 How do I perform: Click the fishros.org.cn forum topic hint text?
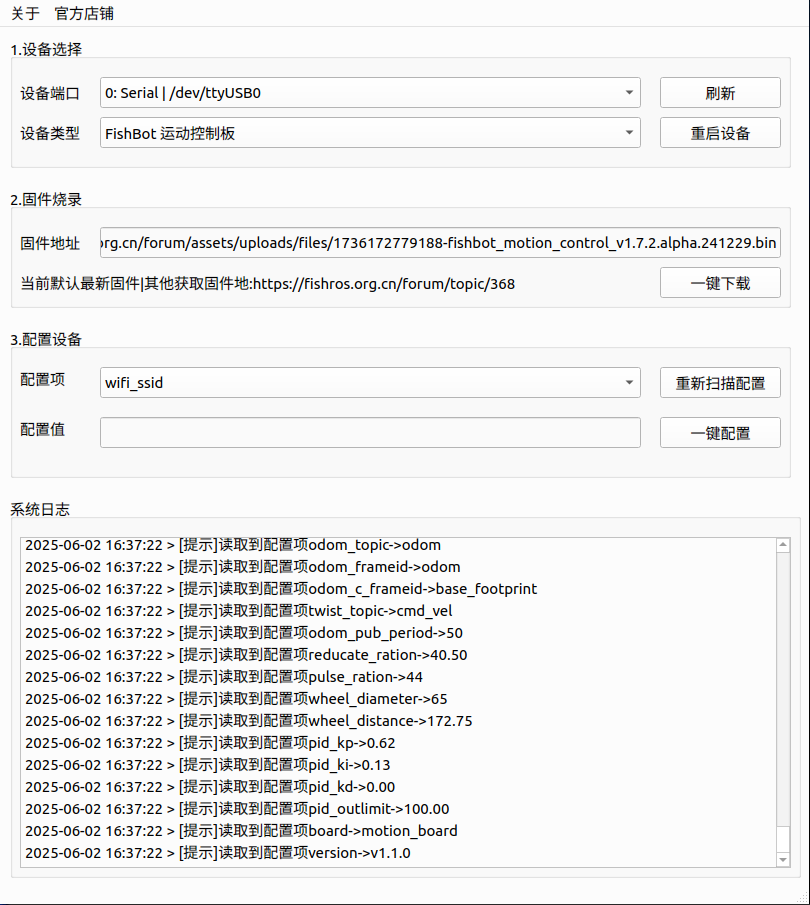point(267,283)
